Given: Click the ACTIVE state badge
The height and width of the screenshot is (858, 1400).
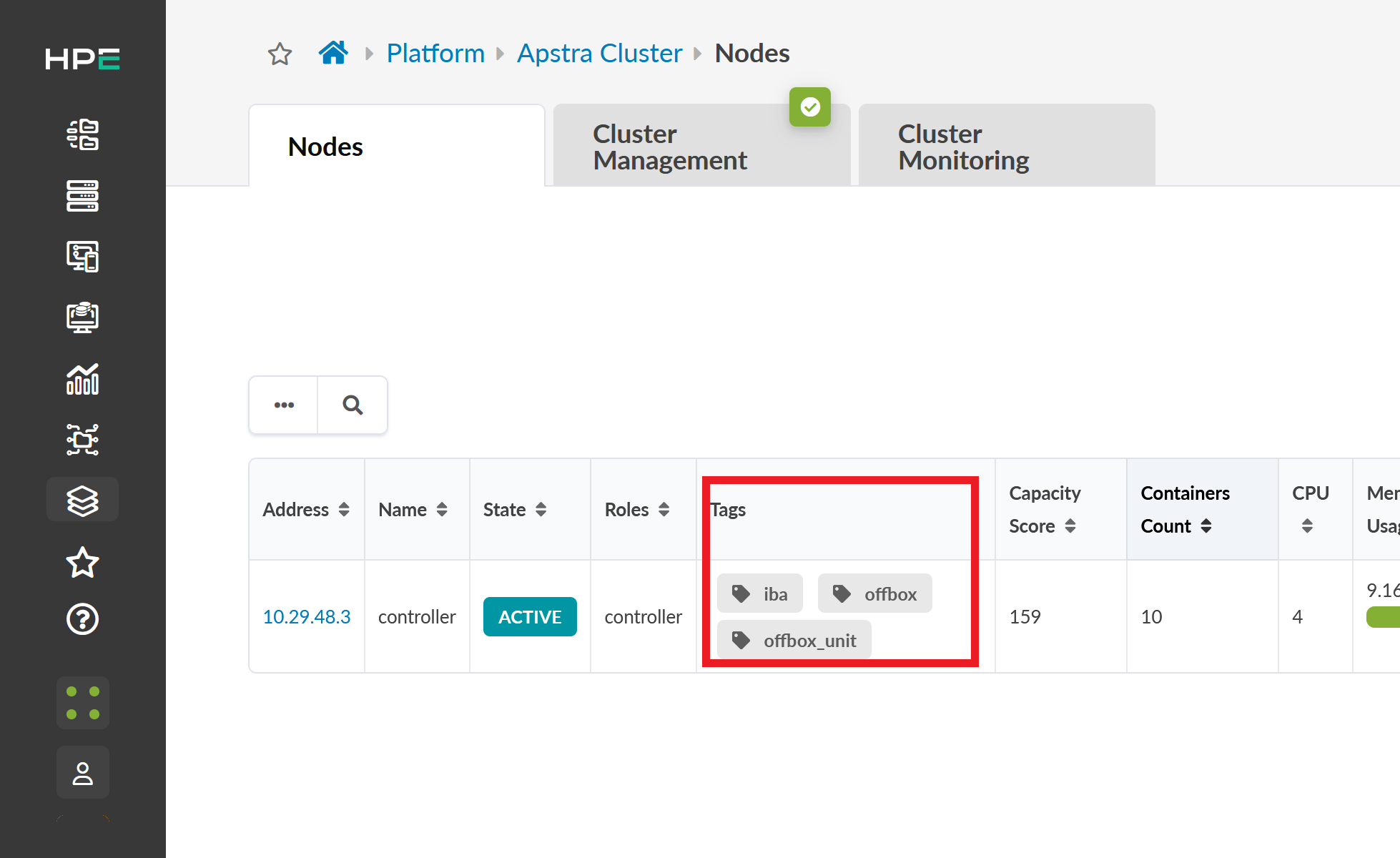Looking at the screenshot, I should tap(530, 617).
